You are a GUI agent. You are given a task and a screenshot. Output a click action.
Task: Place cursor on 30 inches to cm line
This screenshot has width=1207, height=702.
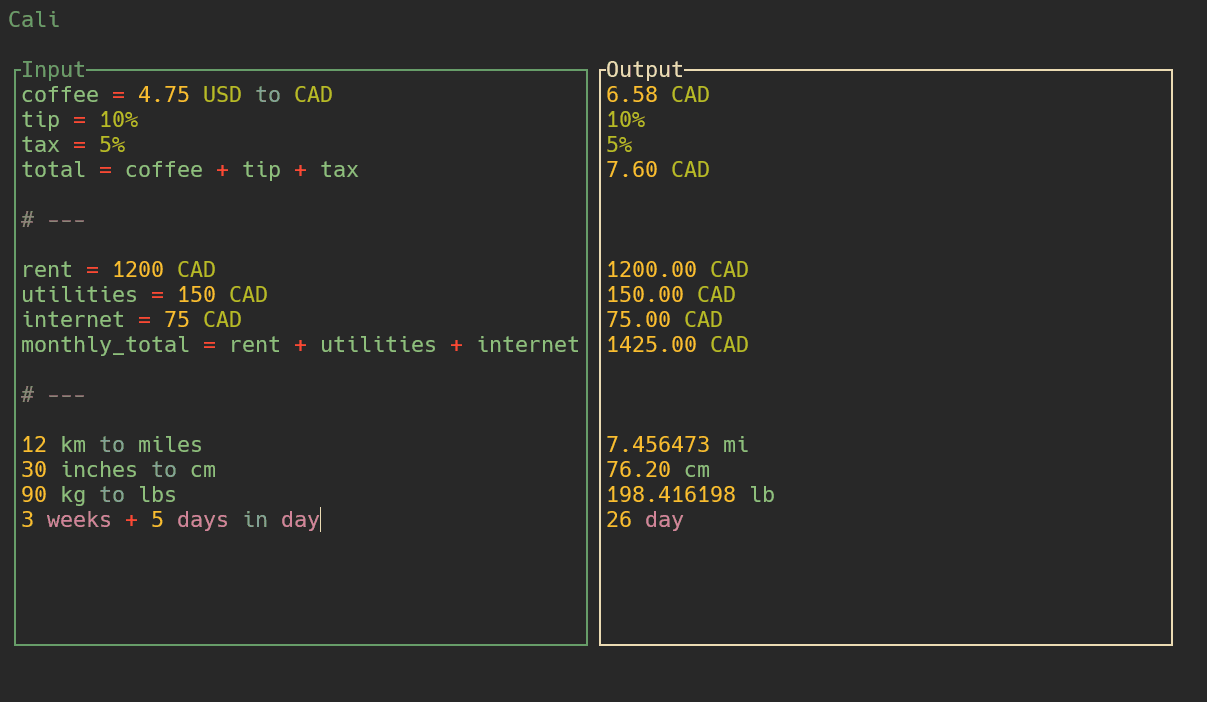coord(118,470)
